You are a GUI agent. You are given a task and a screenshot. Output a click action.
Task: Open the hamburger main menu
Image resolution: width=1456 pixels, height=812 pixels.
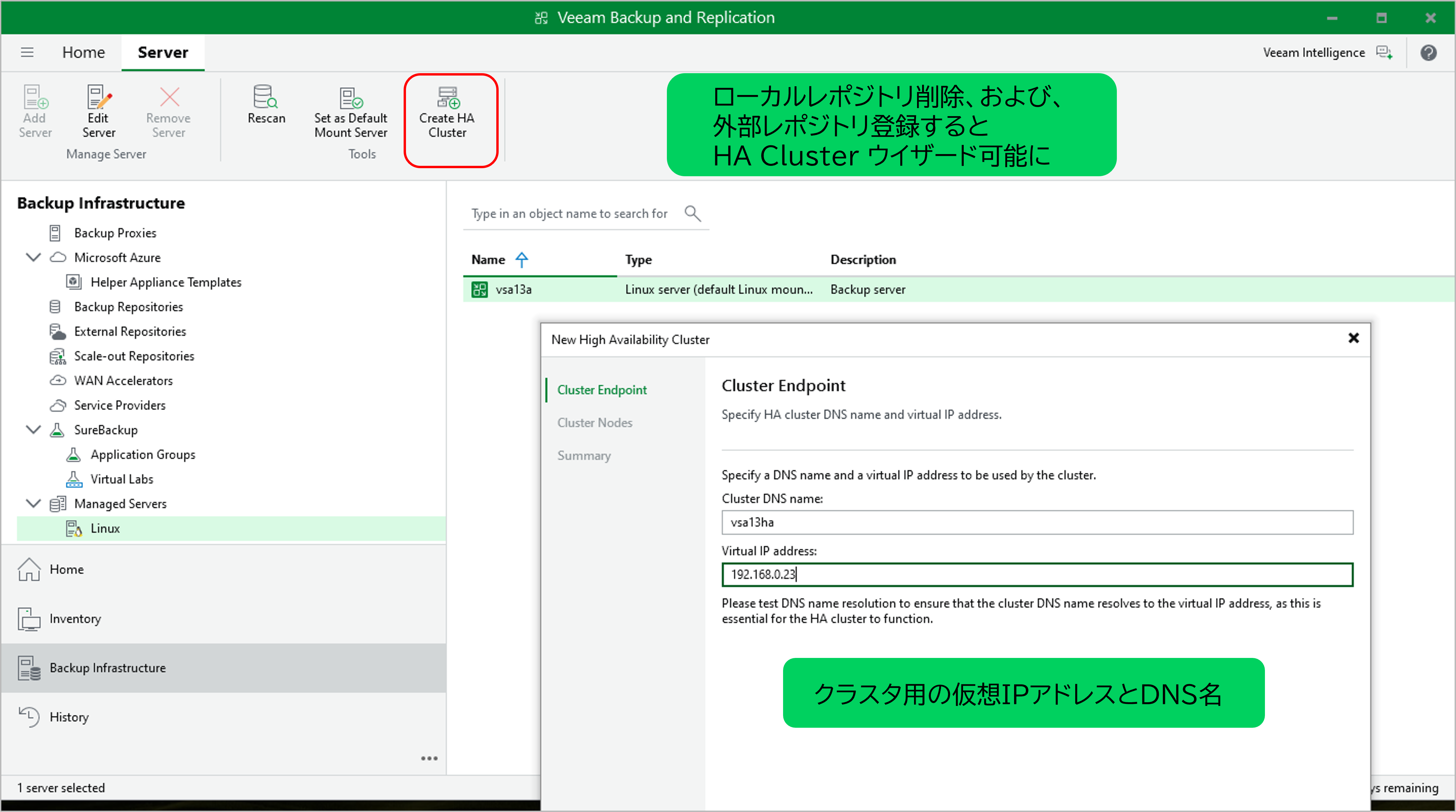click(x=27, y=53)
